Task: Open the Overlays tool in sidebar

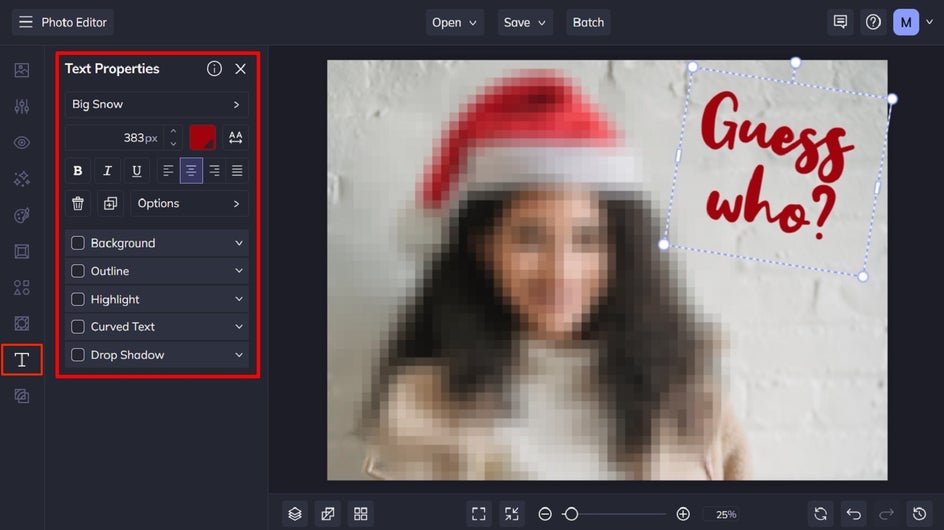Action: coord(22,323)
